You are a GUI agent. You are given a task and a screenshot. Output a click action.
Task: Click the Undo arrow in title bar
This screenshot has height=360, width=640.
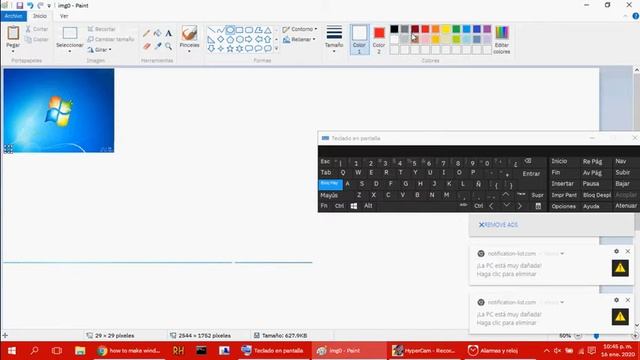pos(30,5)
